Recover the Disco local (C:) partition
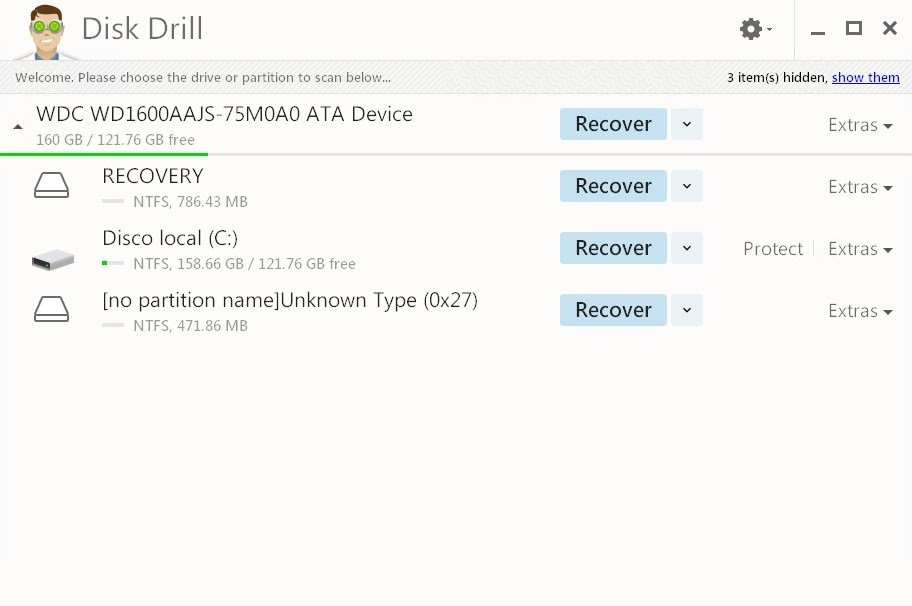The image size is (912, 606). pos(613,248)
